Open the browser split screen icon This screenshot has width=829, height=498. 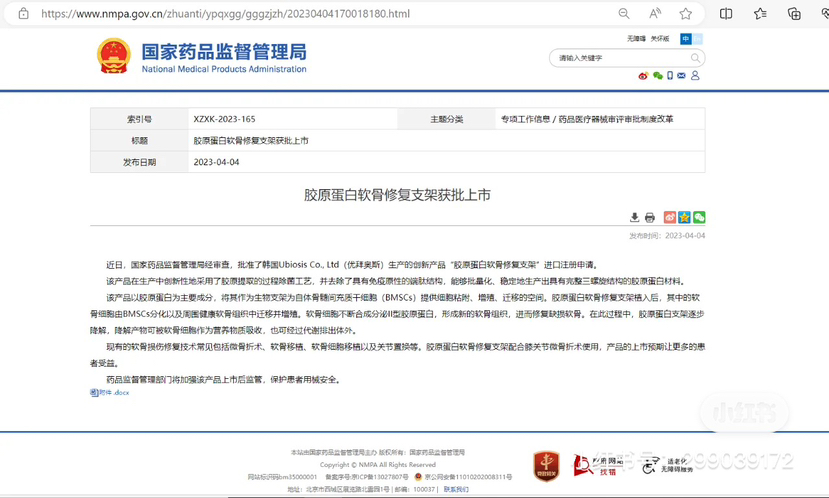726,14
